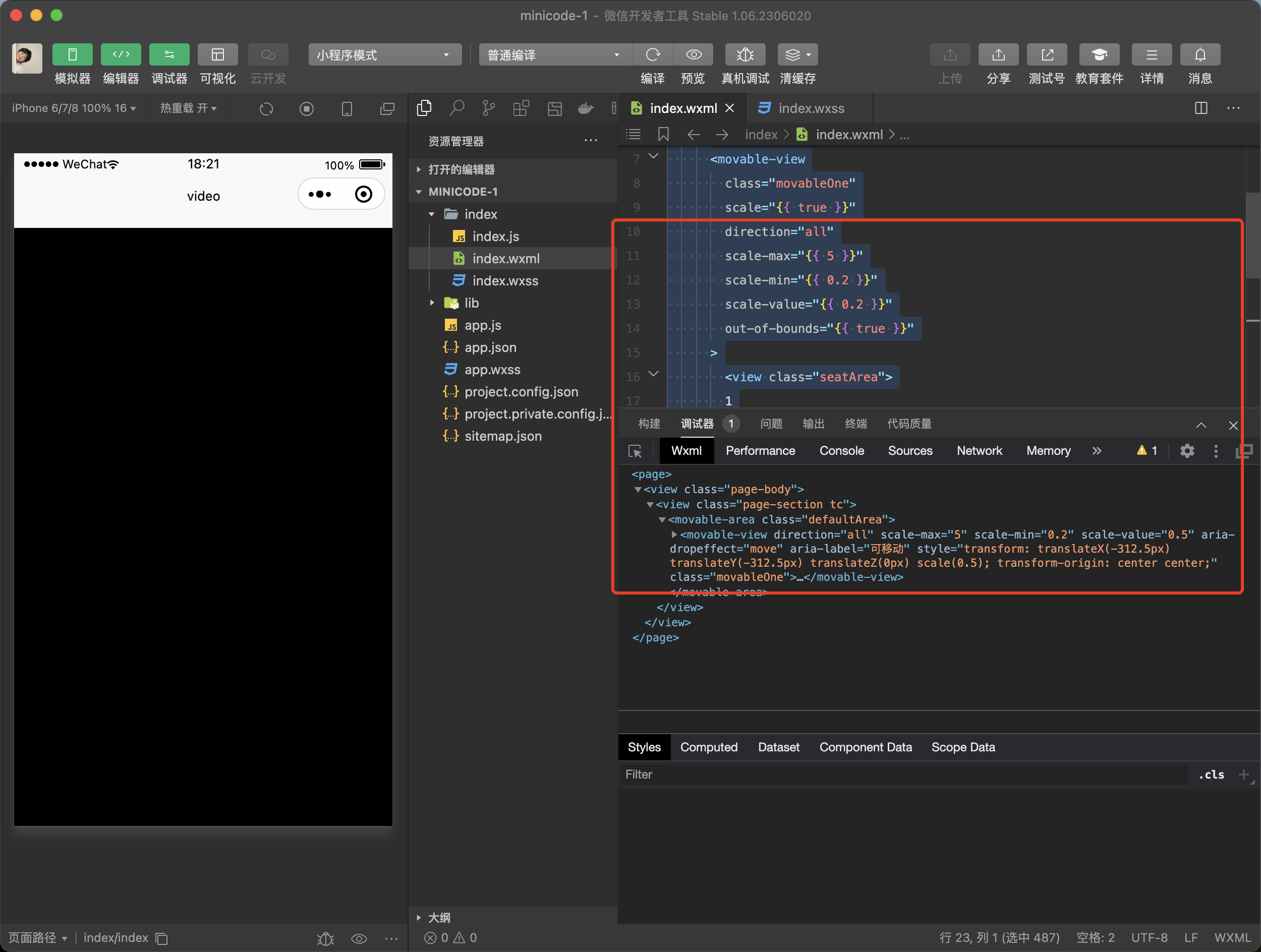Switch to the Console tab

click(x=841, y=451)
